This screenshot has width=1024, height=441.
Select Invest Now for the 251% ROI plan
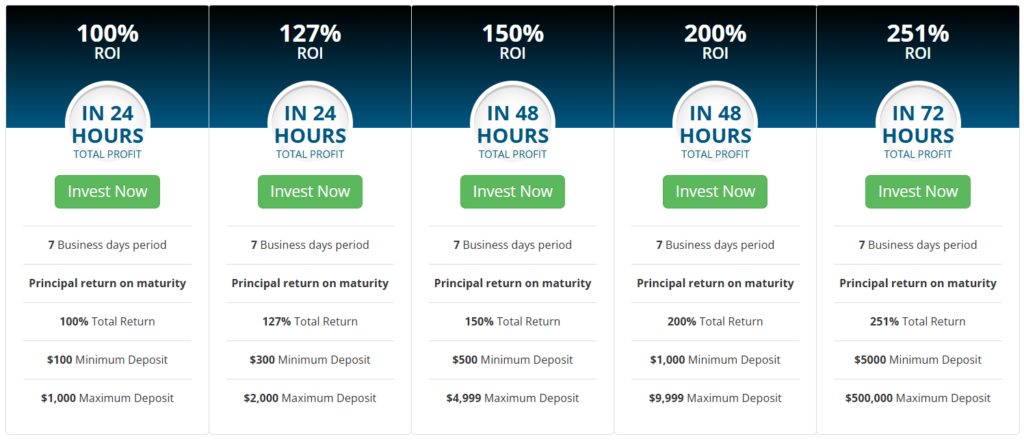point(918,192)
